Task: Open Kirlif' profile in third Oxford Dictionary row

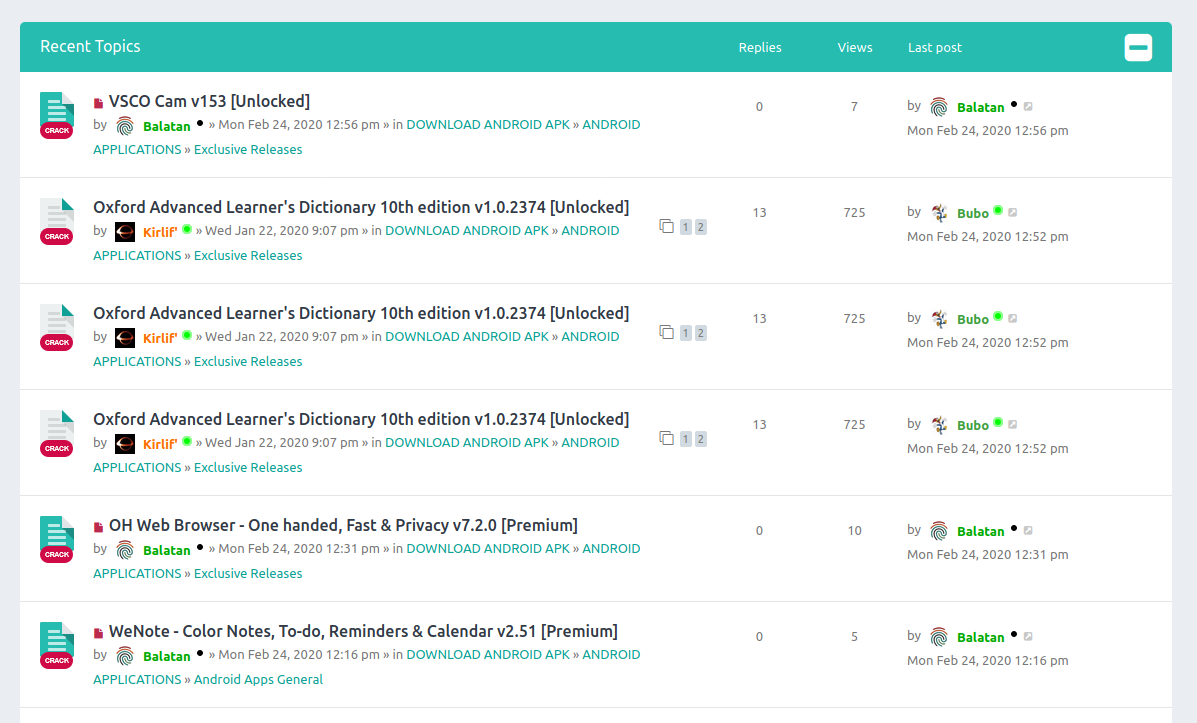Action: (x=160, y=444)
